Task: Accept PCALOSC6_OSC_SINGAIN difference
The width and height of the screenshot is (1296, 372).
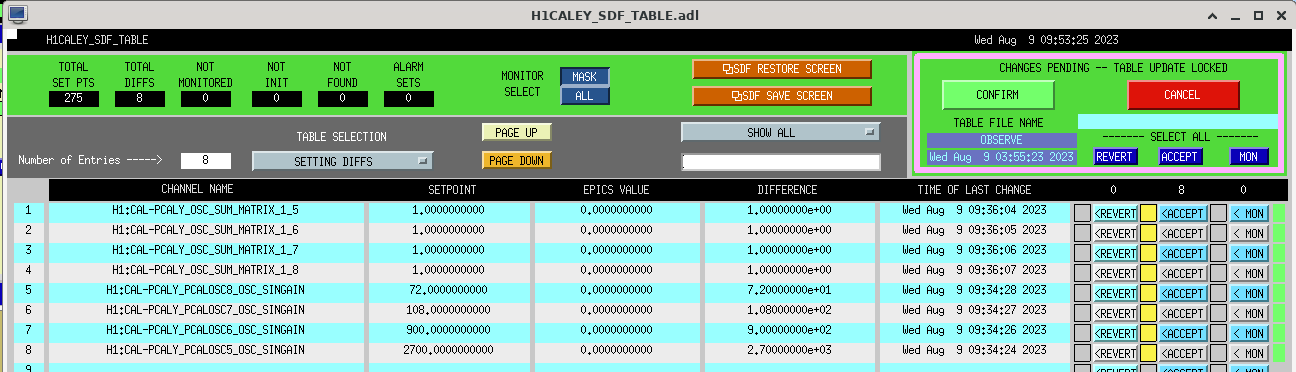Action: coord(1182,332)
